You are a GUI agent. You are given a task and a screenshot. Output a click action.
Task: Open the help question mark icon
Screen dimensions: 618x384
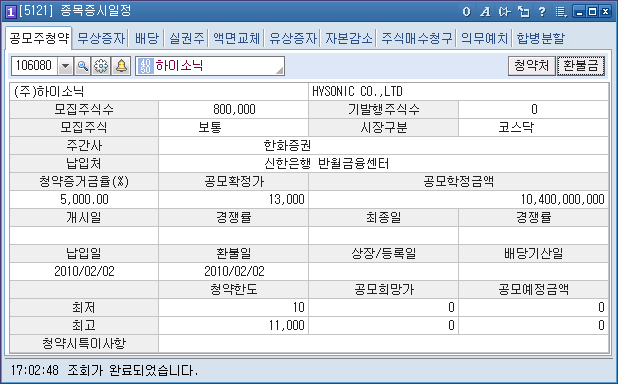tap(542, 12)
